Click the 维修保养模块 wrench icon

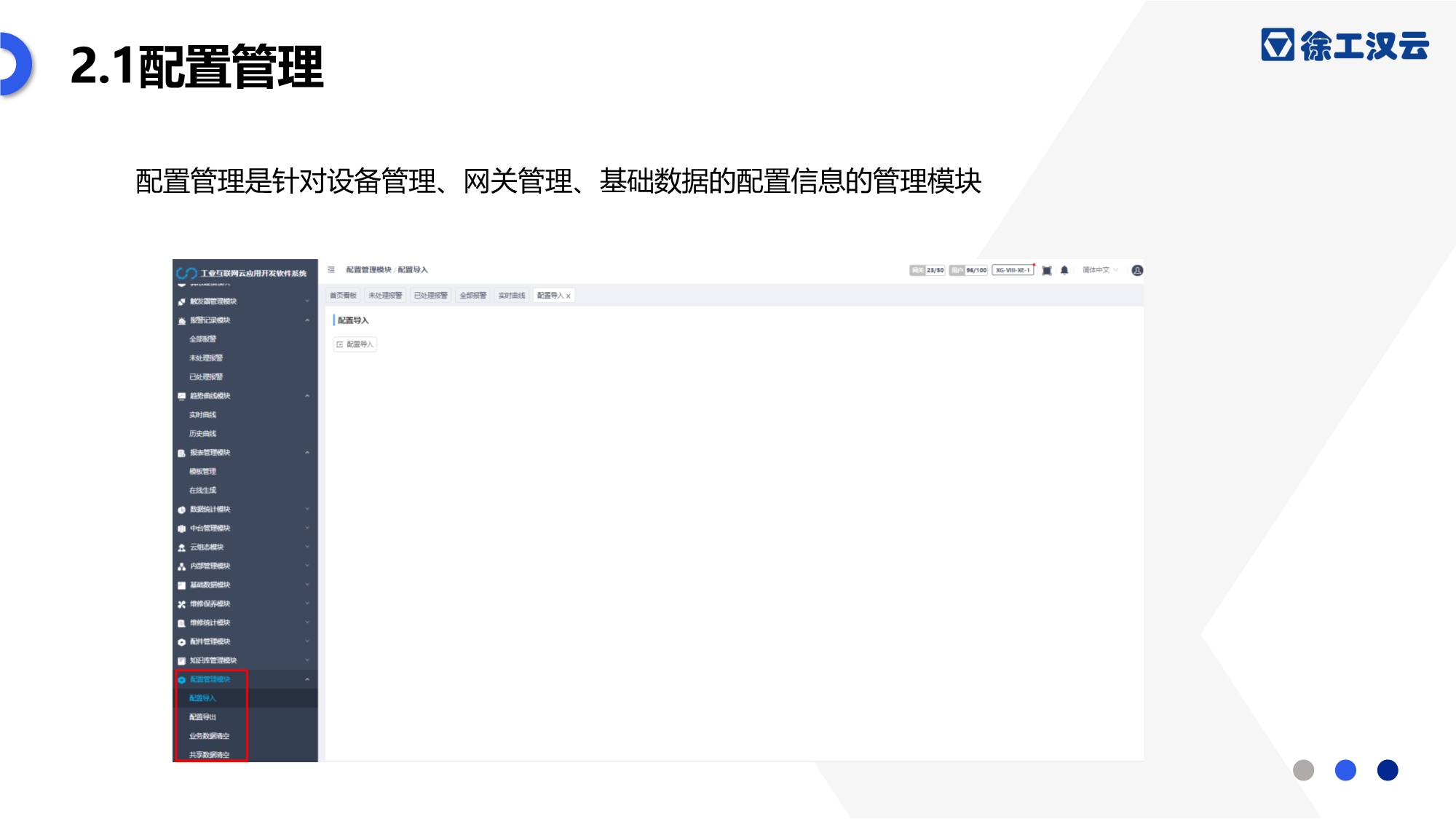click(x=181, y=604)
